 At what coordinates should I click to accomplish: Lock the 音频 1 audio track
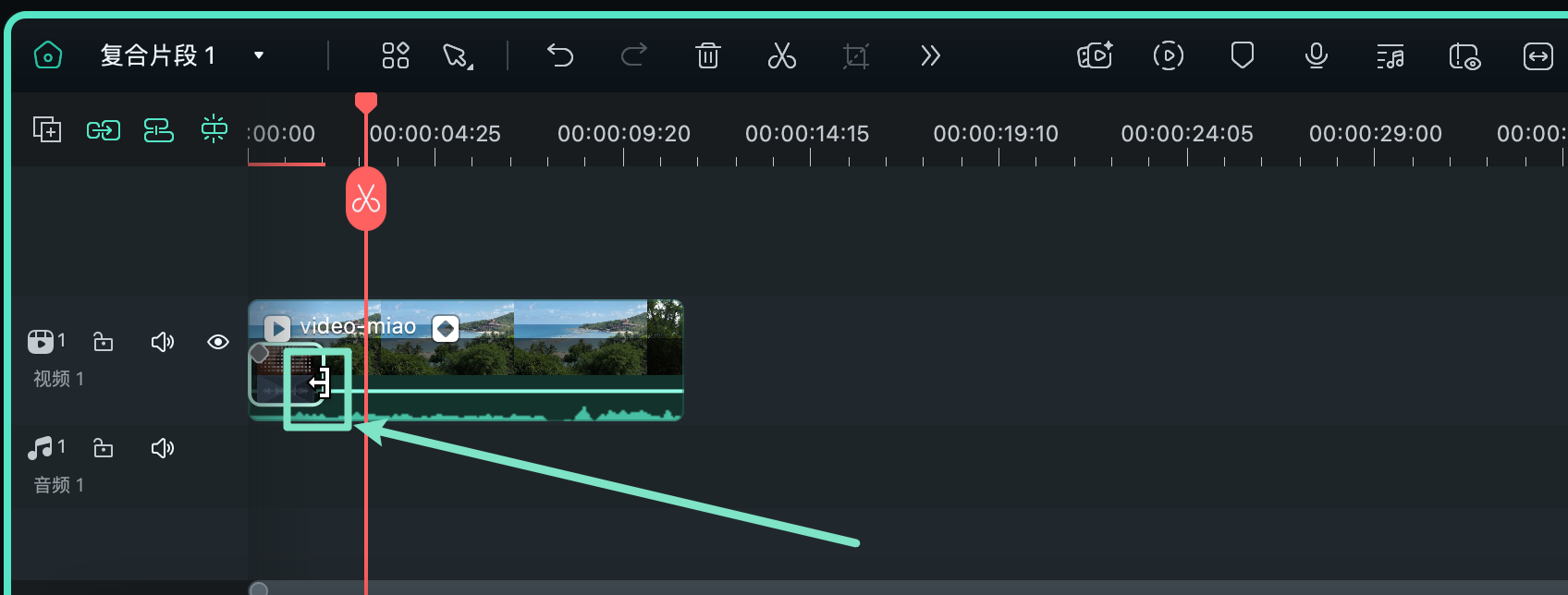tap(104, 448)
